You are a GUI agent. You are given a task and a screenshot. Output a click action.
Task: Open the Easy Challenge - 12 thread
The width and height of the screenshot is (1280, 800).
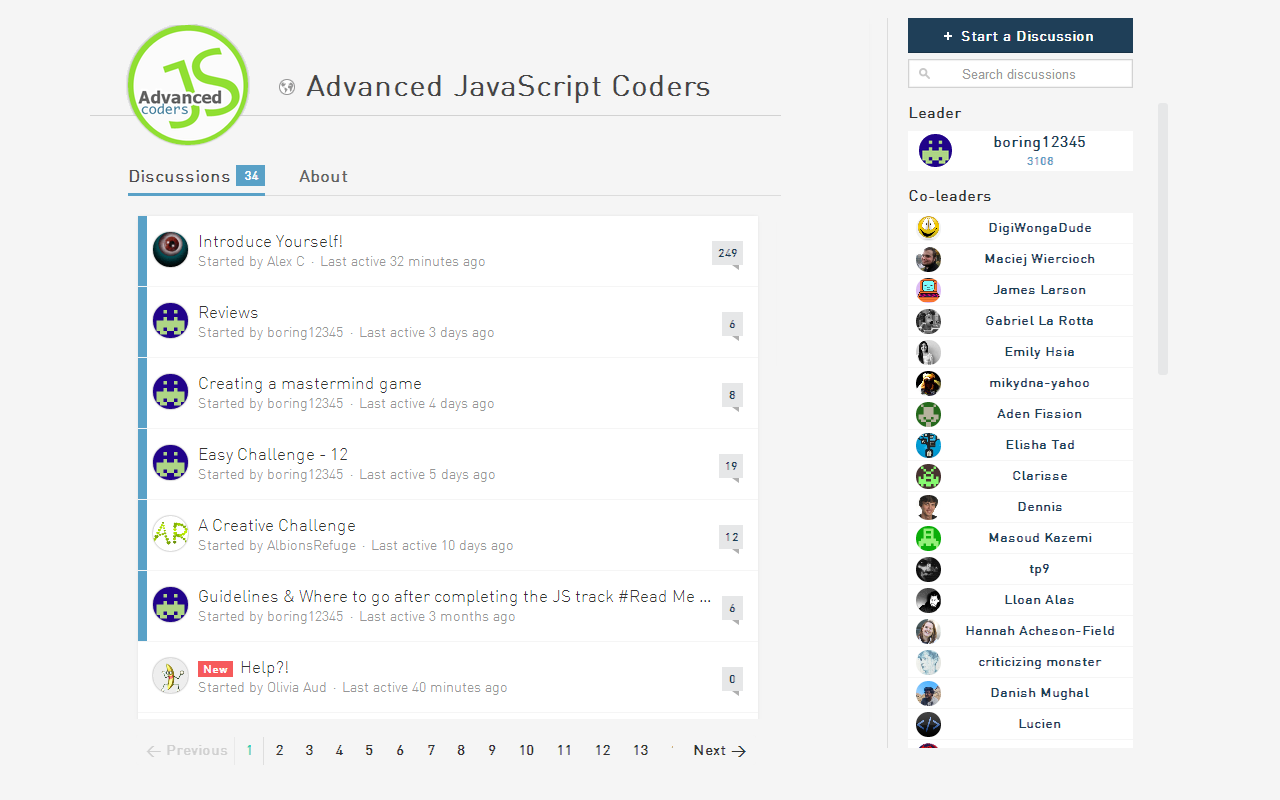tap(273, 454)
